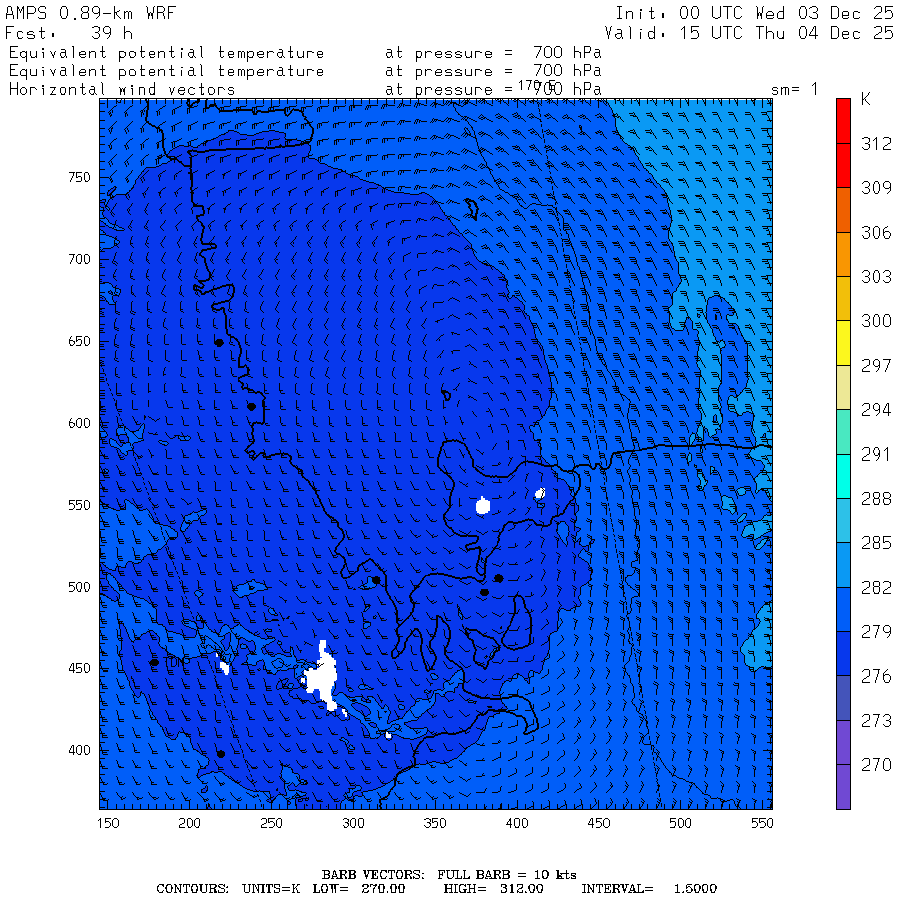Image resolution: width=900 pixels, height=900 pixels.
Task: Click colorbar value label 285
Action: (876, 542)
